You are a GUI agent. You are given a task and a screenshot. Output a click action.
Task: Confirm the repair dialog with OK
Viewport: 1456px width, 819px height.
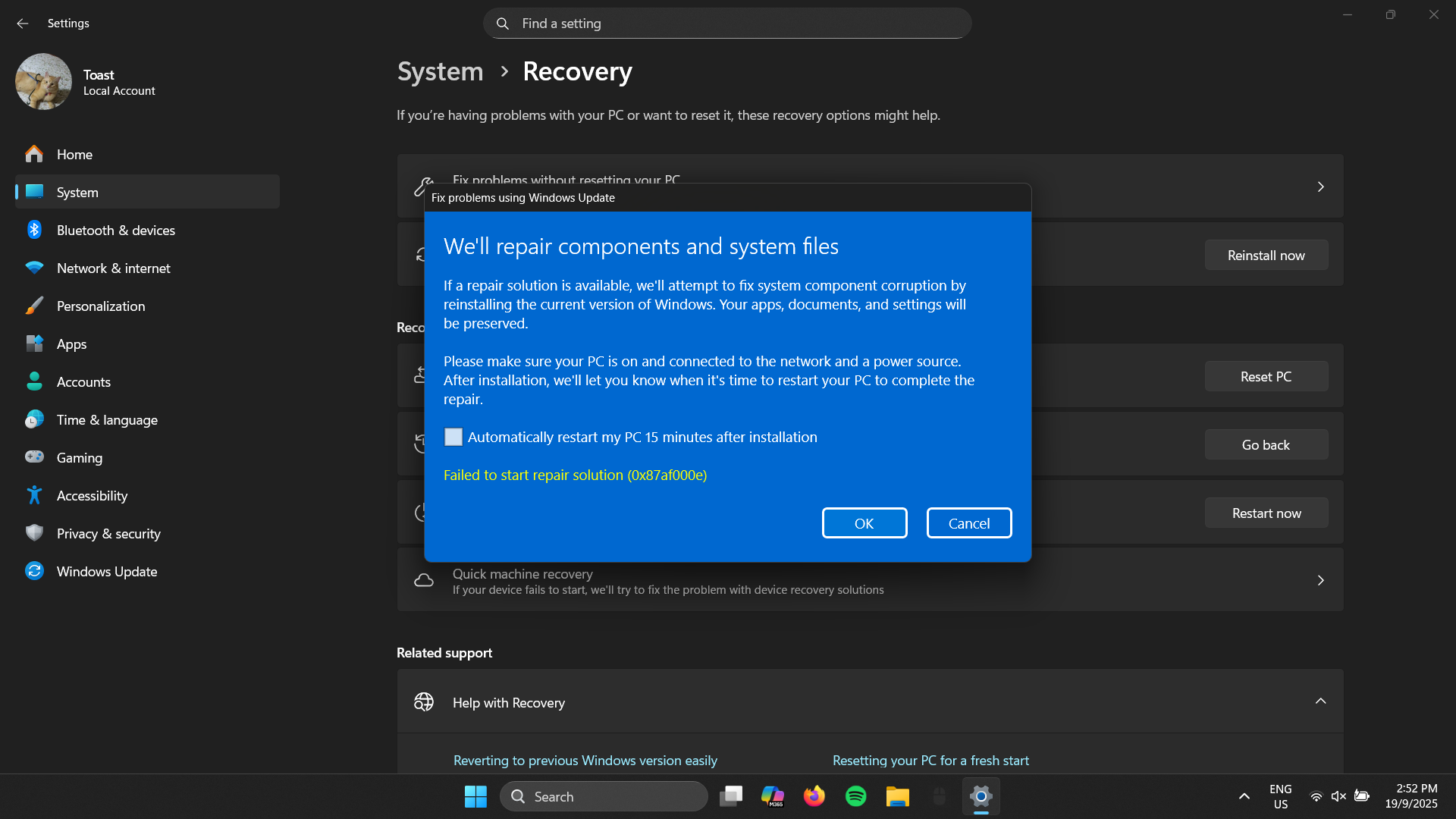(864, 522)
